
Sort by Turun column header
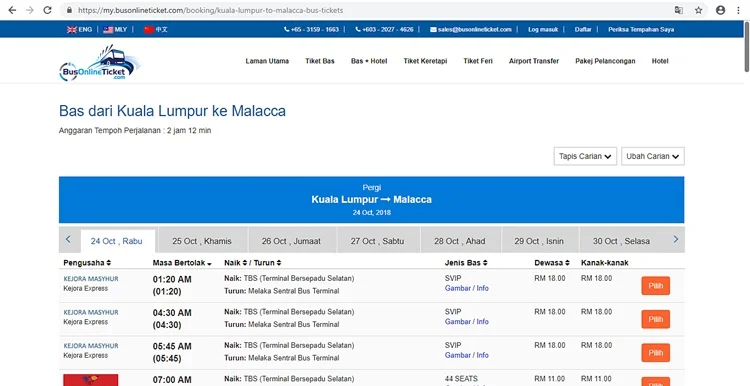tap(267, 263)
